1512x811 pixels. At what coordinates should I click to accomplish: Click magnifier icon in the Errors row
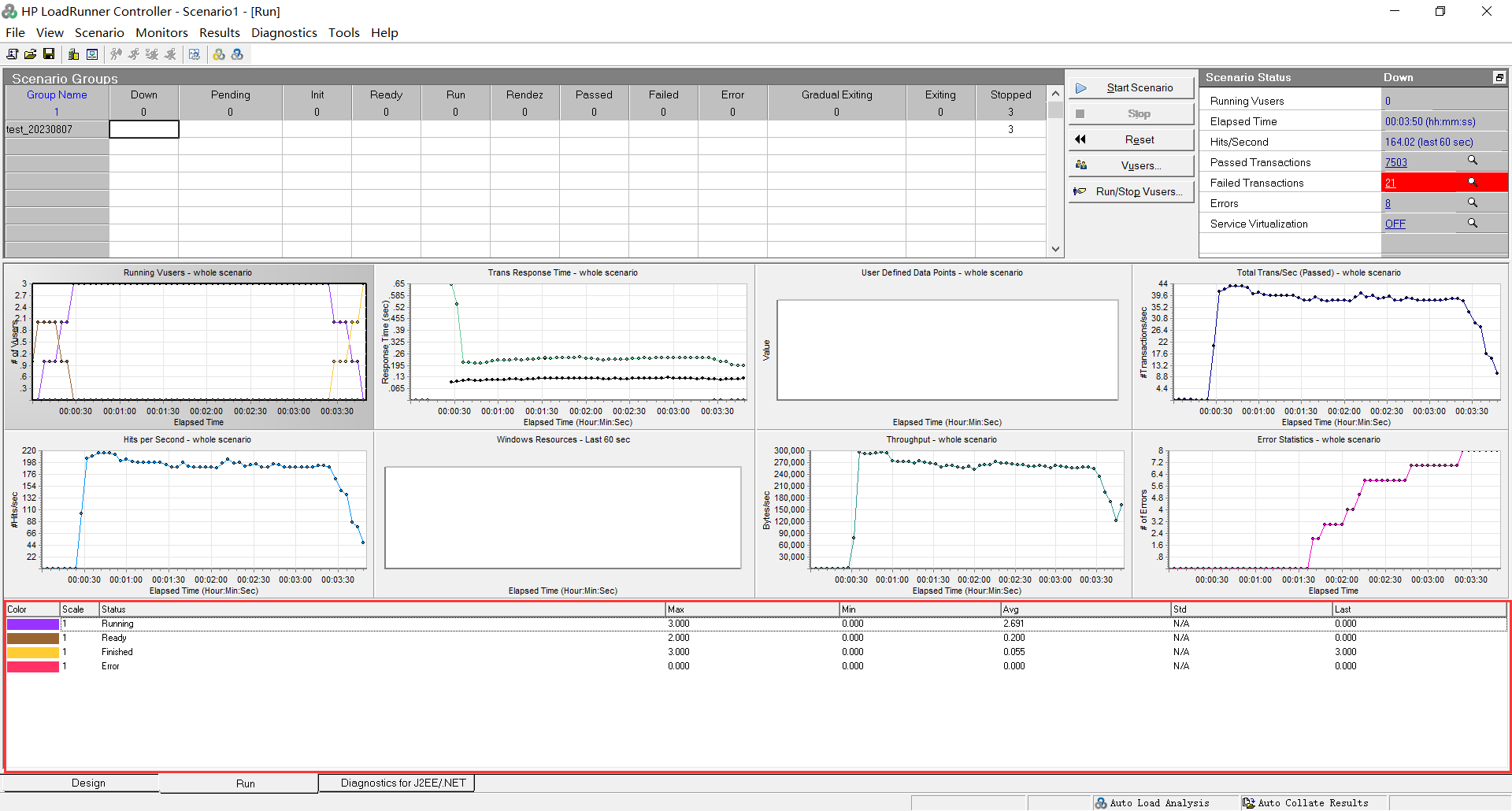click(x=1472, y=202)
